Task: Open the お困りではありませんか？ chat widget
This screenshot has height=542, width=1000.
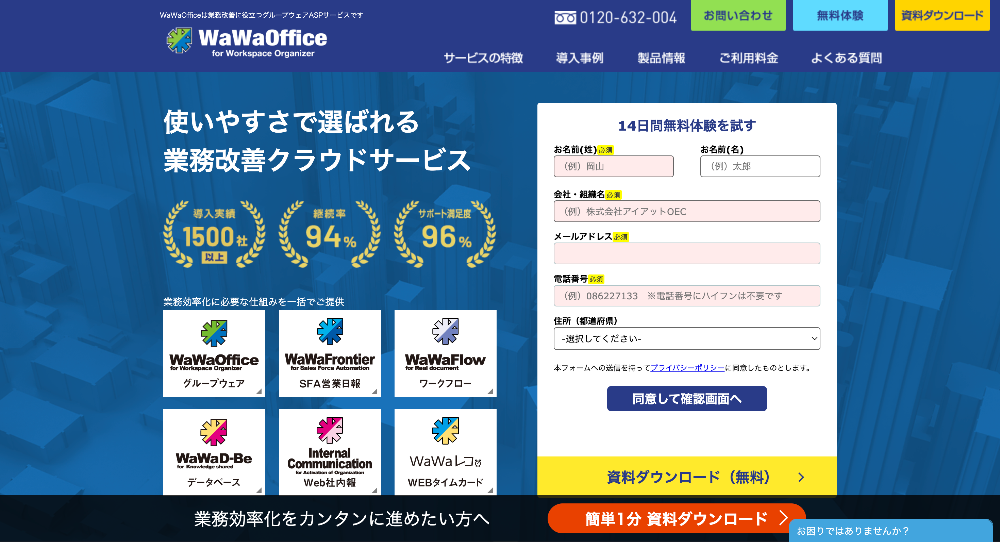Action: [891, 531]
